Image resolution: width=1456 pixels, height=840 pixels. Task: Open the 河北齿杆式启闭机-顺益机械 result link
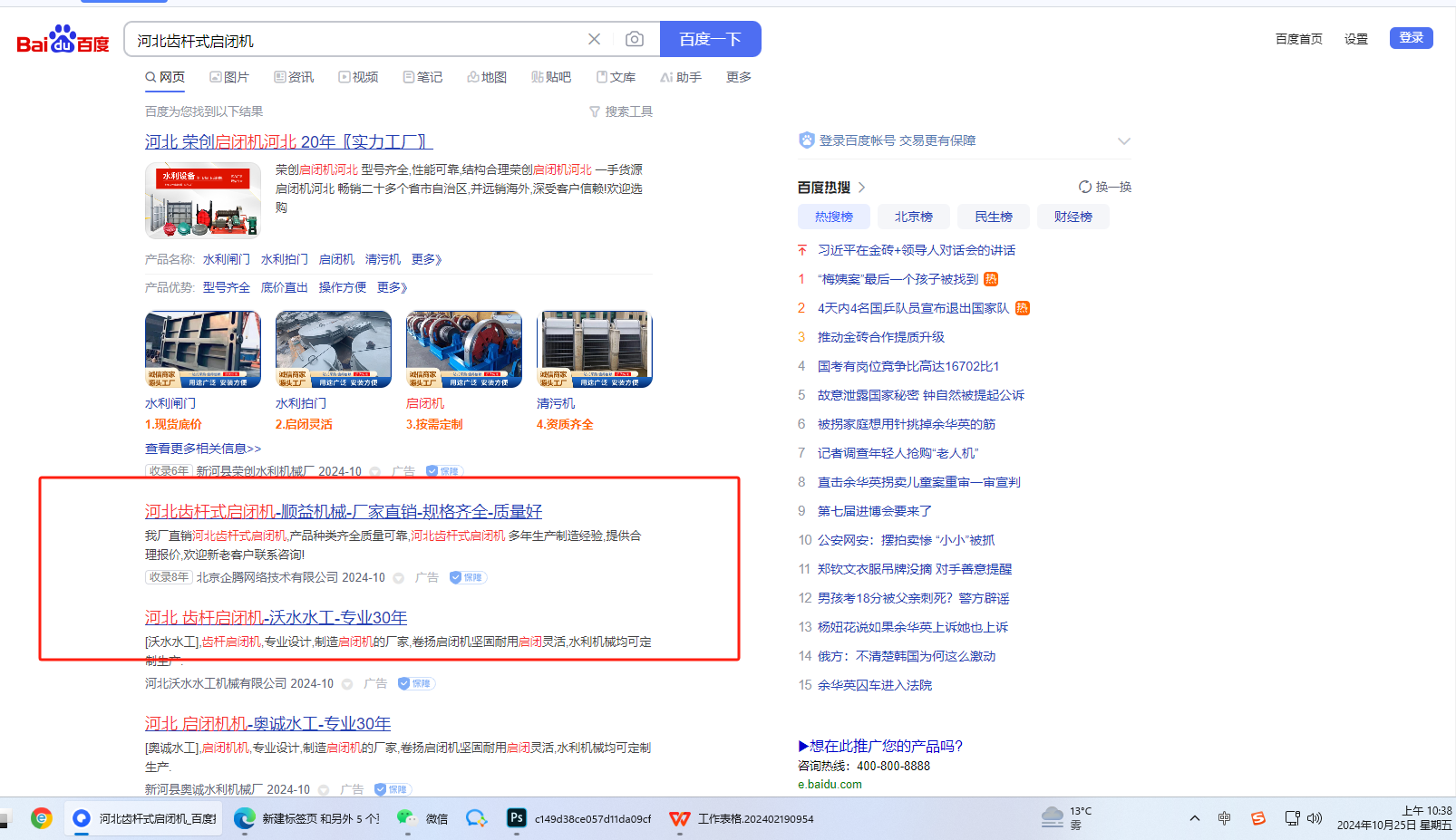(x=344, y=512)
